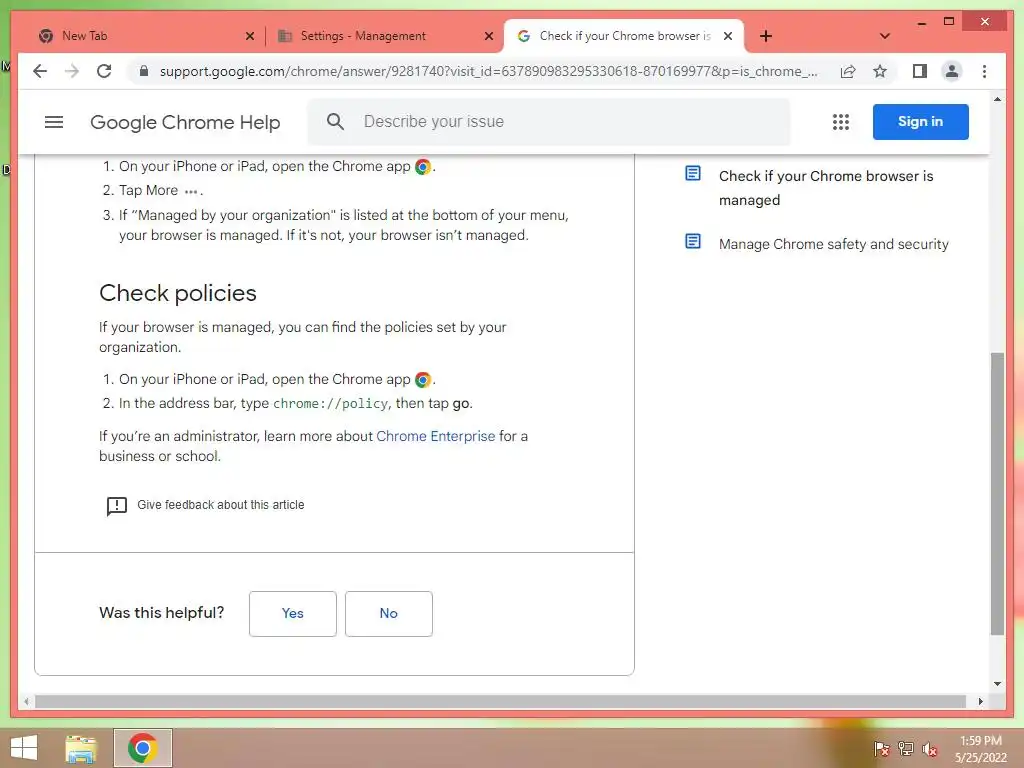Image resolution: width=1024 pixels, height=768 pixels.
Task: Click document icon beside Manage Chrome safety
Action: point(693,242)
